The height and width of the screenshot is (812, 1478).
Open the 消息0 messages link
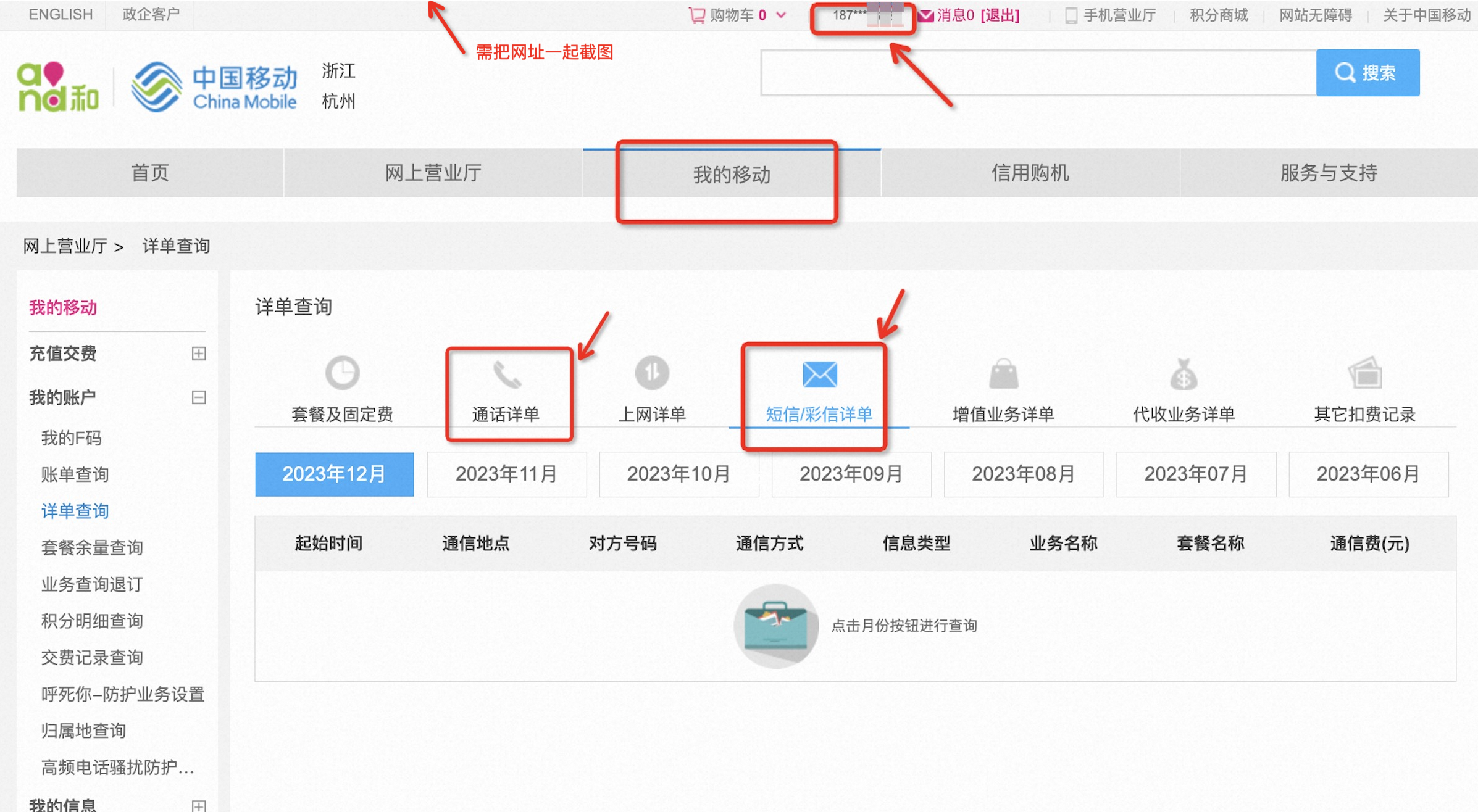955,15
